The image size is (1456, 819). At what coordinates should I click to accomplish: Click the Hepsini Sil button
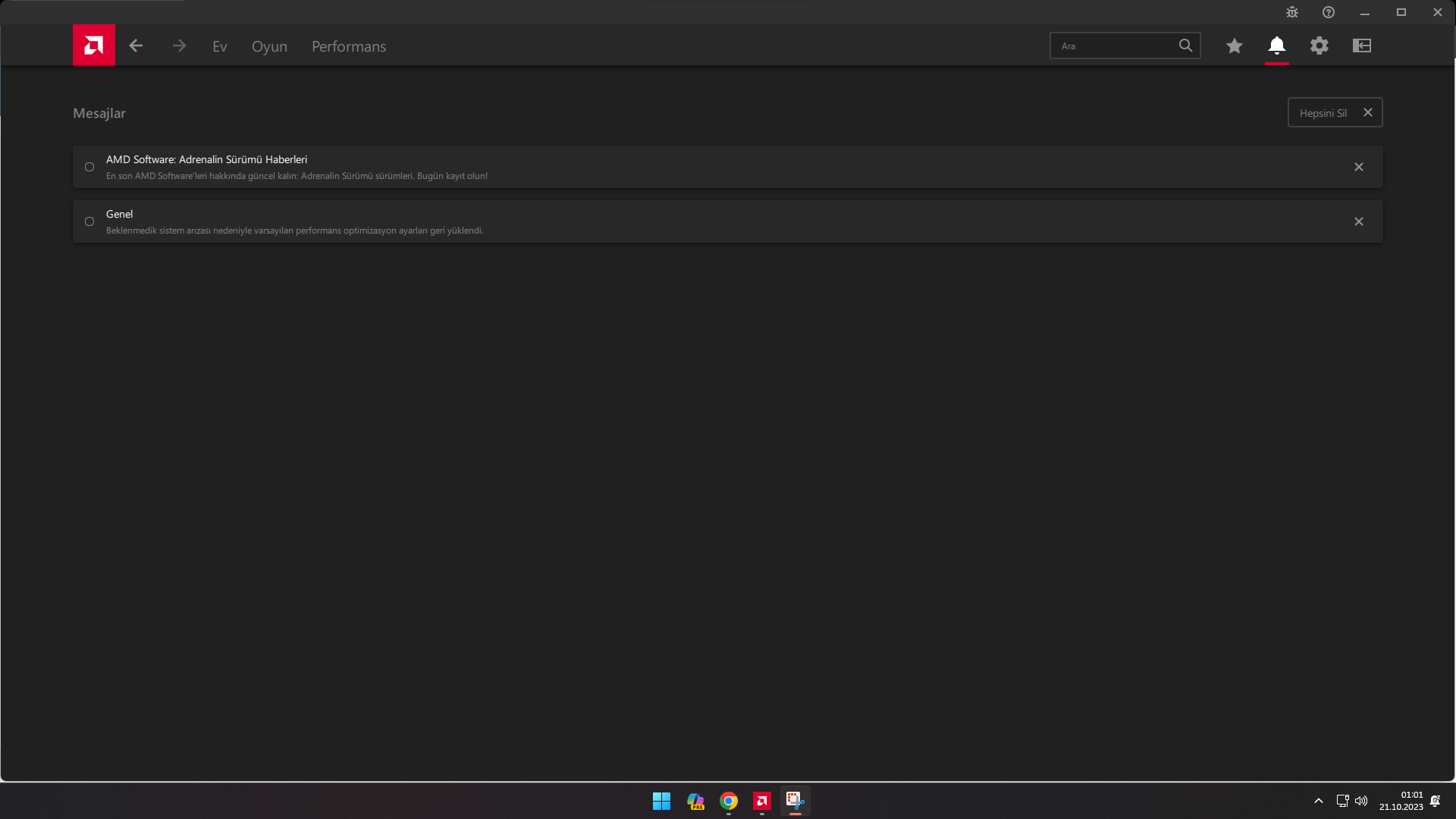pyautogui.click(x=1335, y=113)
